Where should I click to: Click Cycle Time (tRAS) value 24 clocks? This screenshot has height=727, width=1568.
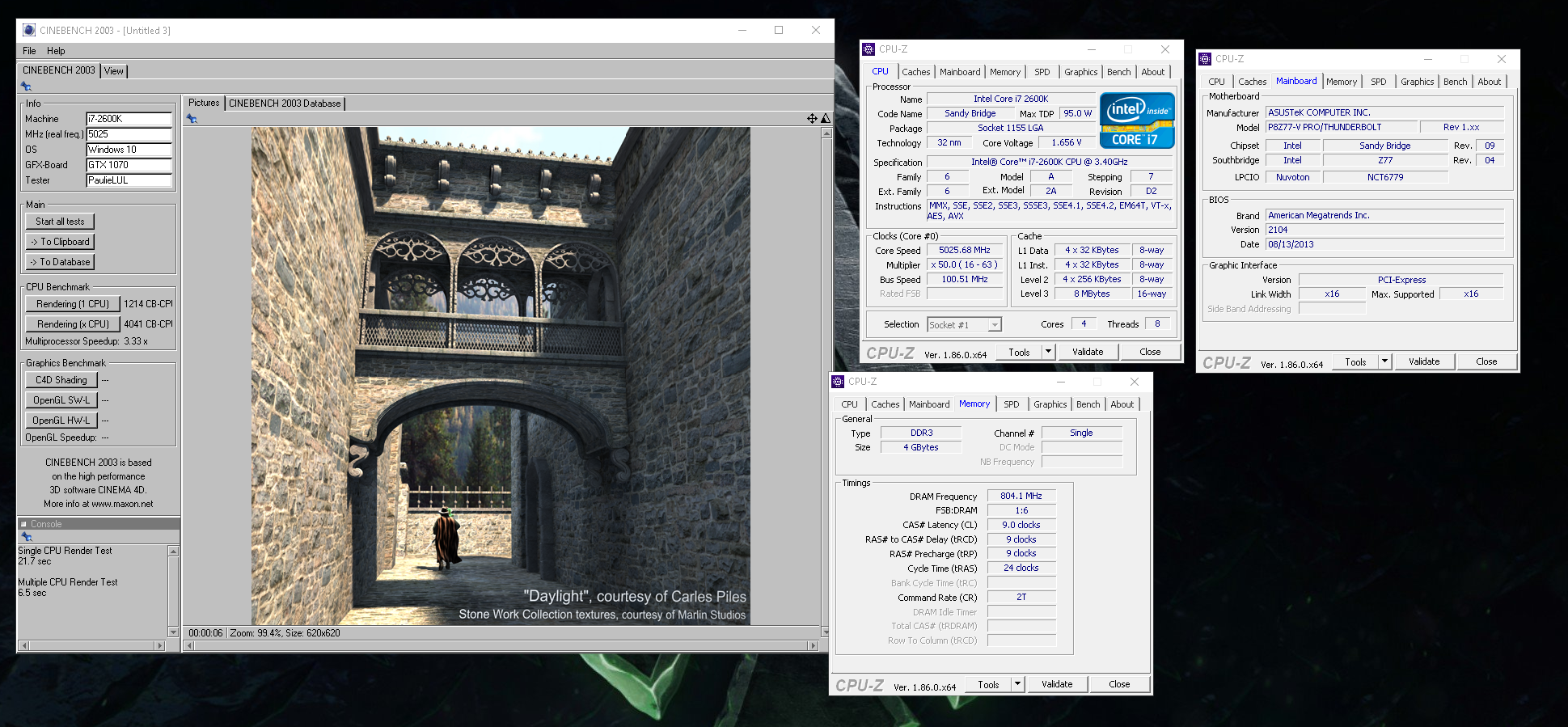pos(1021,568)
